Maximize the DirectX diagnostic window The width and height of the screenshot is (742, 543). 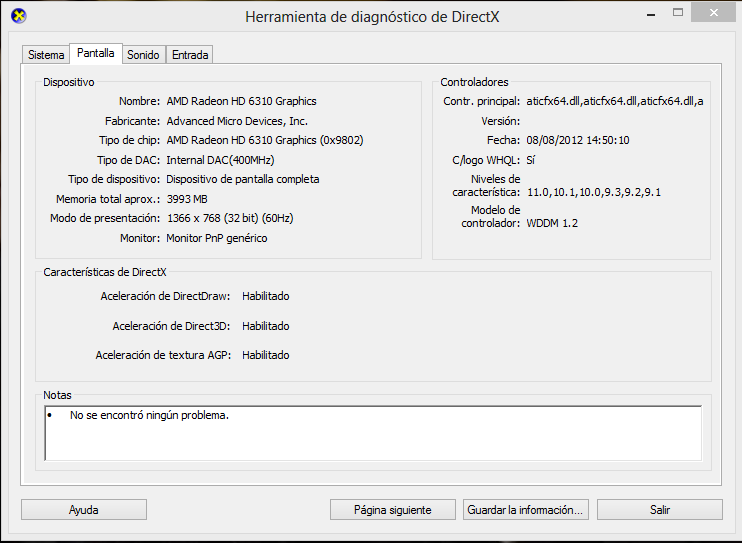click(678, 13)
